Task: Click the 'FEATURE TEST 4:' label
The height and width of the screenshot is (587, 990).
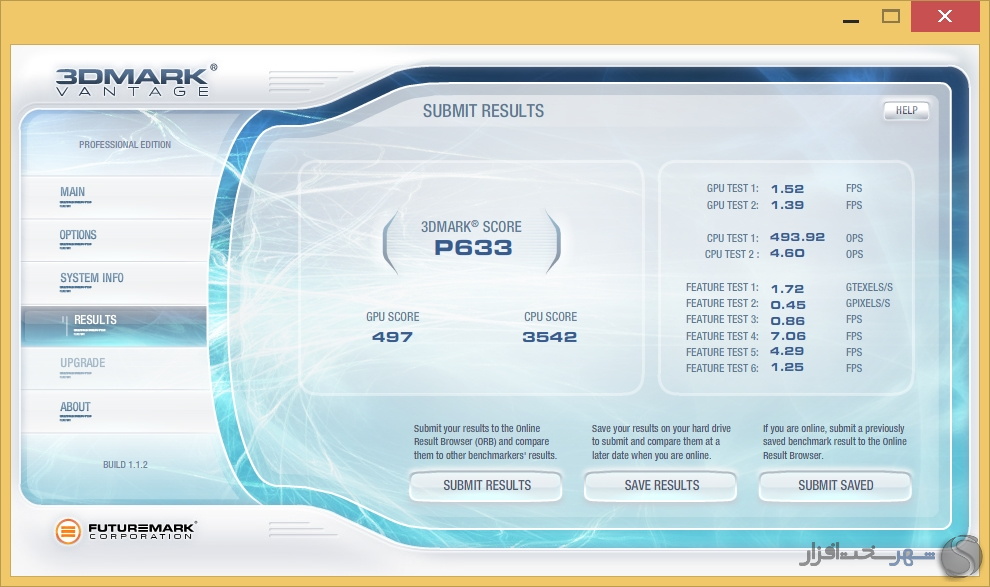Action: (722, 336)
